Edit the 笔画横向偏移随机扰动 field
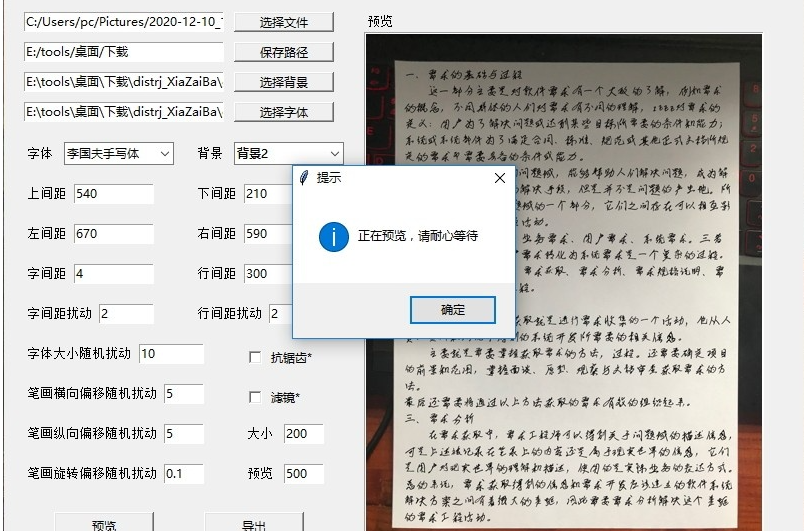Viewport: 804px width, 531px height. coord(184,393)
